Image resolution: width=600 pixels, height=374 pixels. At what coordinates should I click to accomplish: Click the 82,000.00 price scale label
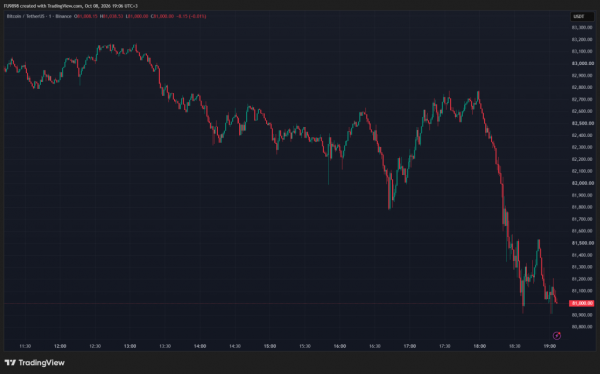click(583, 183)
